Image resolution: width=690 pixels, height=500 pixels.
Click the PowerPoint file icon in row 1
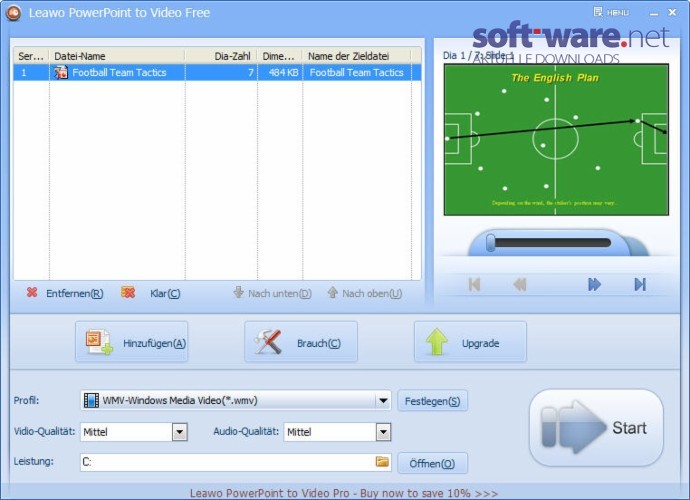point(61,73)
